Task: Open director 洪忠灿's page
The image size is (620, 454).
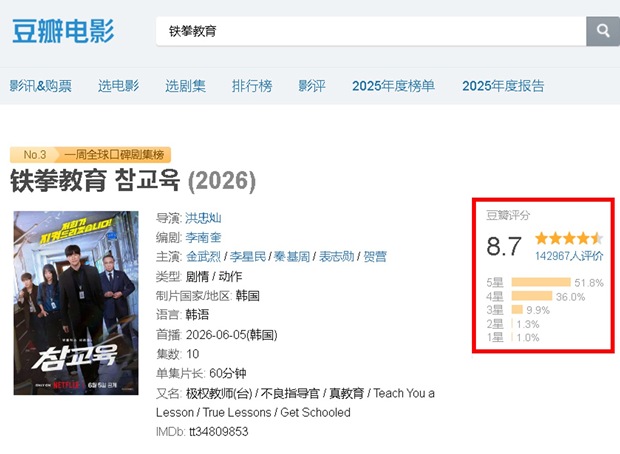Action: point(203,218)
